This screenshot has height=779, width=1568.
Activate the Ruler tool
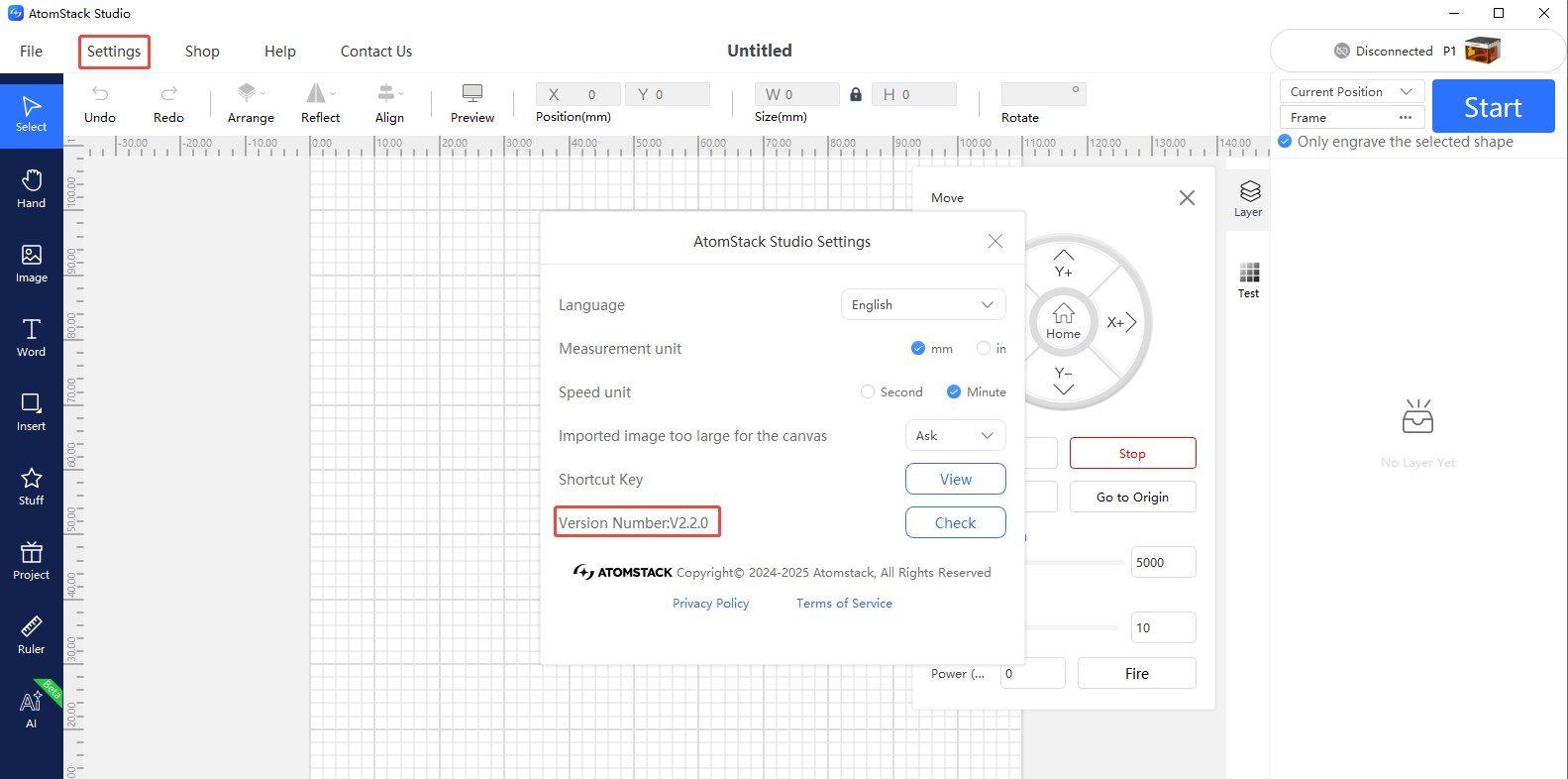(x=32, y=635)
